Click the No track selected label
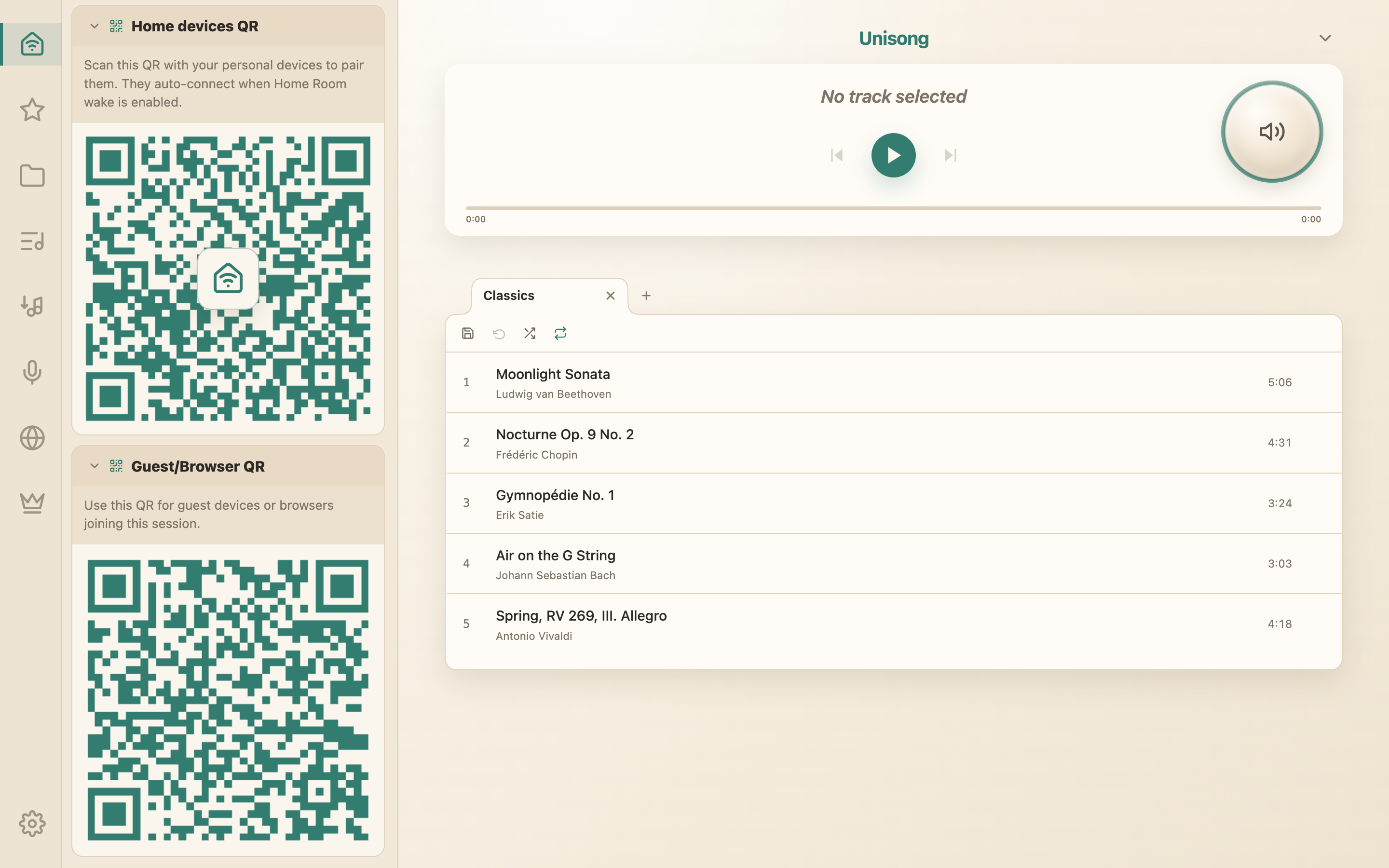 893,96
